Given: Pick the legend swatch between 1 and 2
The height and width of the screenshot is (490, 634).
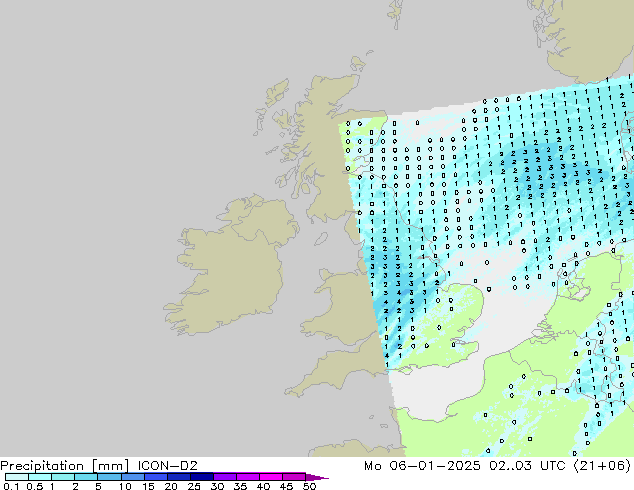Looking at the screenshot, I should click(x=63, y=477).
